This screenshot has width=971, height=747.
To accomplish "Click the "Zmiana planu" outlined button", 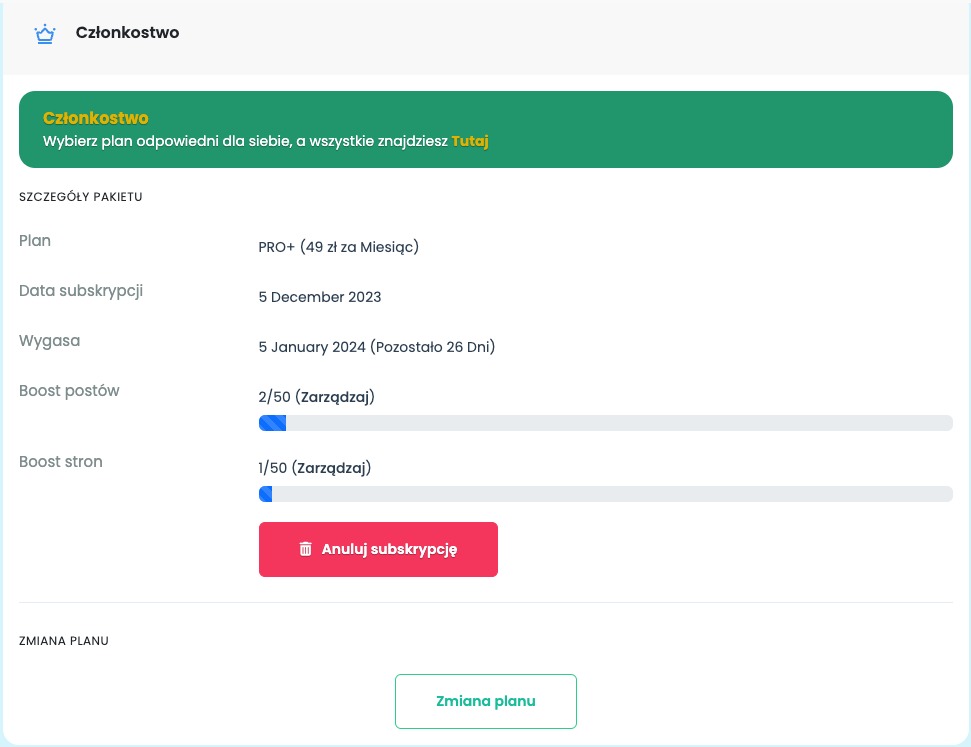I will tap(486, 701).
